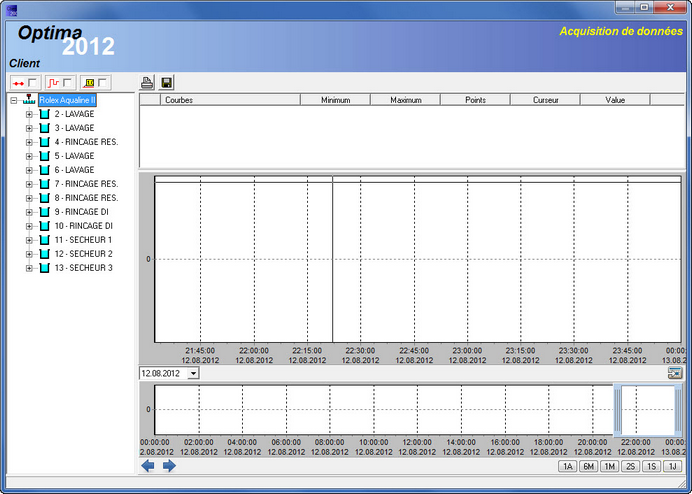Click the tank icon for 7 - RINCAGE RES.
Image resolution: width=692 pixels, height=494 pixels.
[44, 184]
